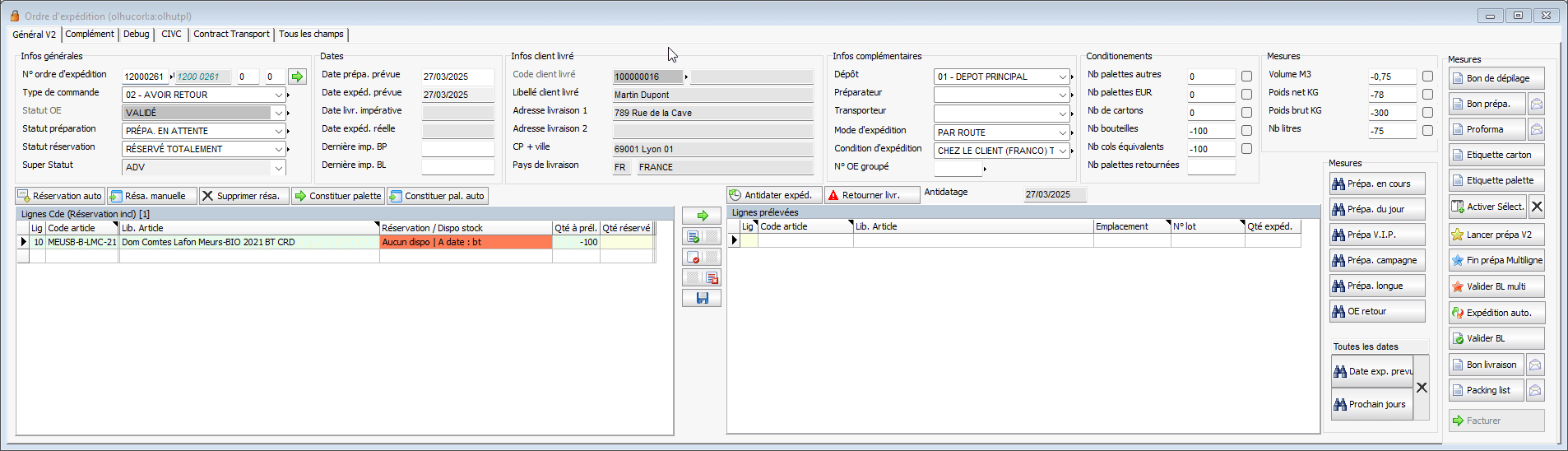This screenshot has height=451, width=1568.
Task: Expand the Dépôt dropdown list
Action: (1062, 77)
